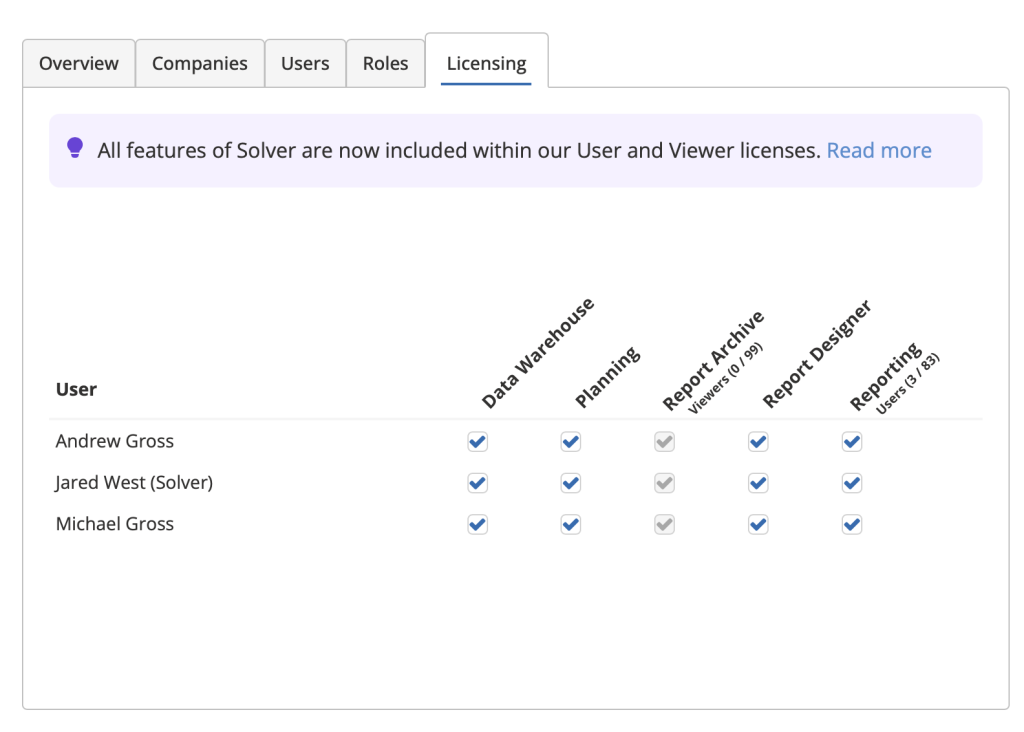Click the purple lightbulb info icon

tap(75, 149)
